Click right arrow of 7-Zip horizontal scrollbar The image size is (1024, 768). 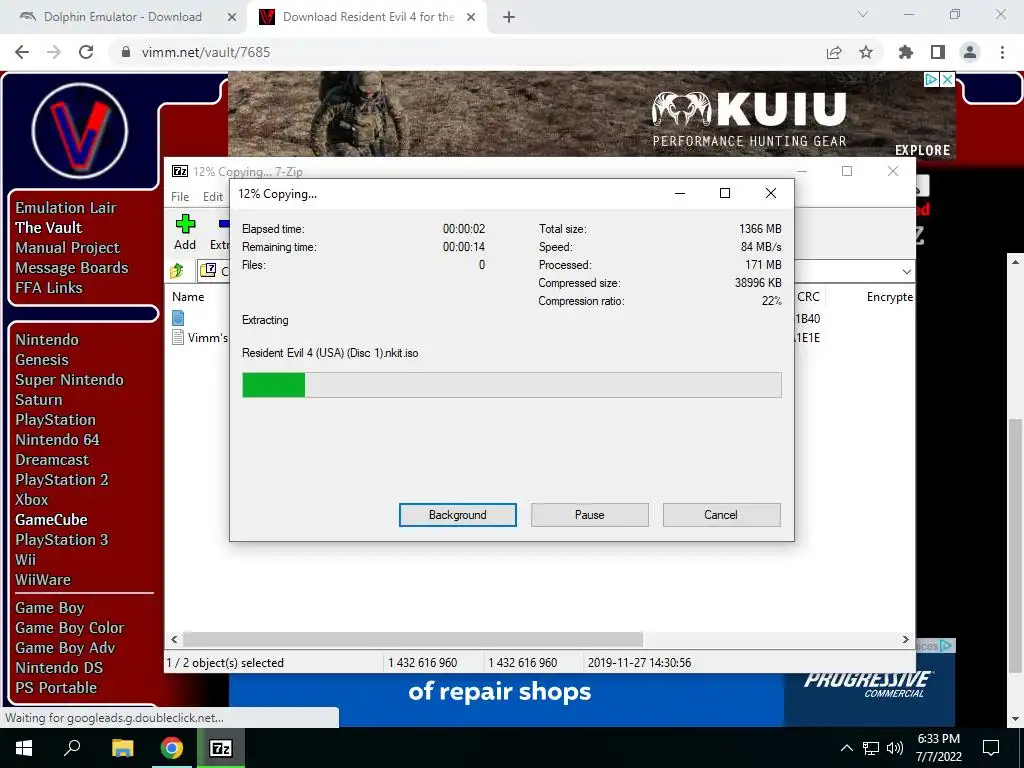(906, 639)
